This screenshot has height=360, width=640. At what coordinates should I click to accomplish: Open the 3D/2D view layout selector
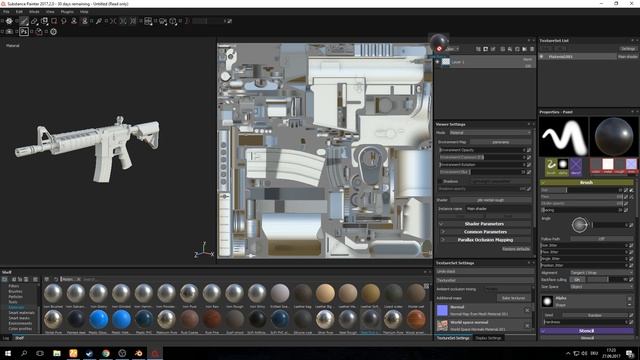[148, 21]
